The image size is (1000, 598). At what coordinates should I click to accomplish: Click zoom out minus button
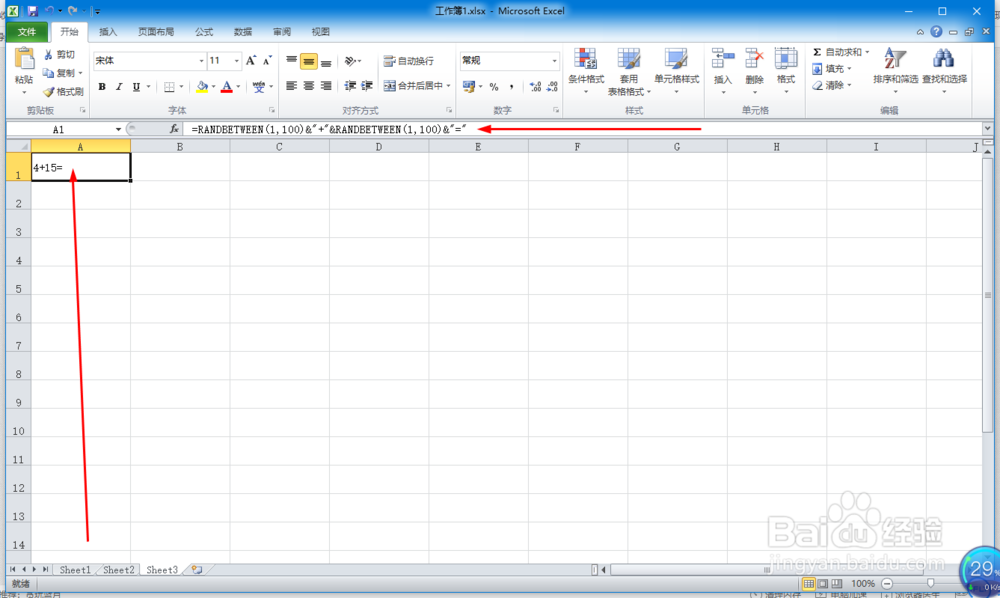886,583
